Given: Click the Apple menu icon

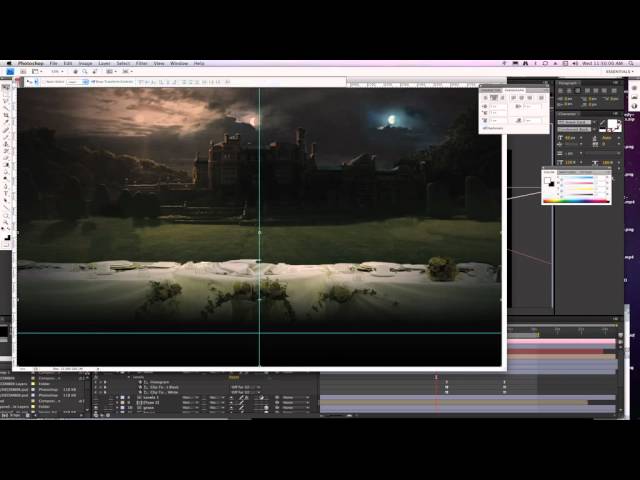Looking at the screenshot, I should click(9, 64).
